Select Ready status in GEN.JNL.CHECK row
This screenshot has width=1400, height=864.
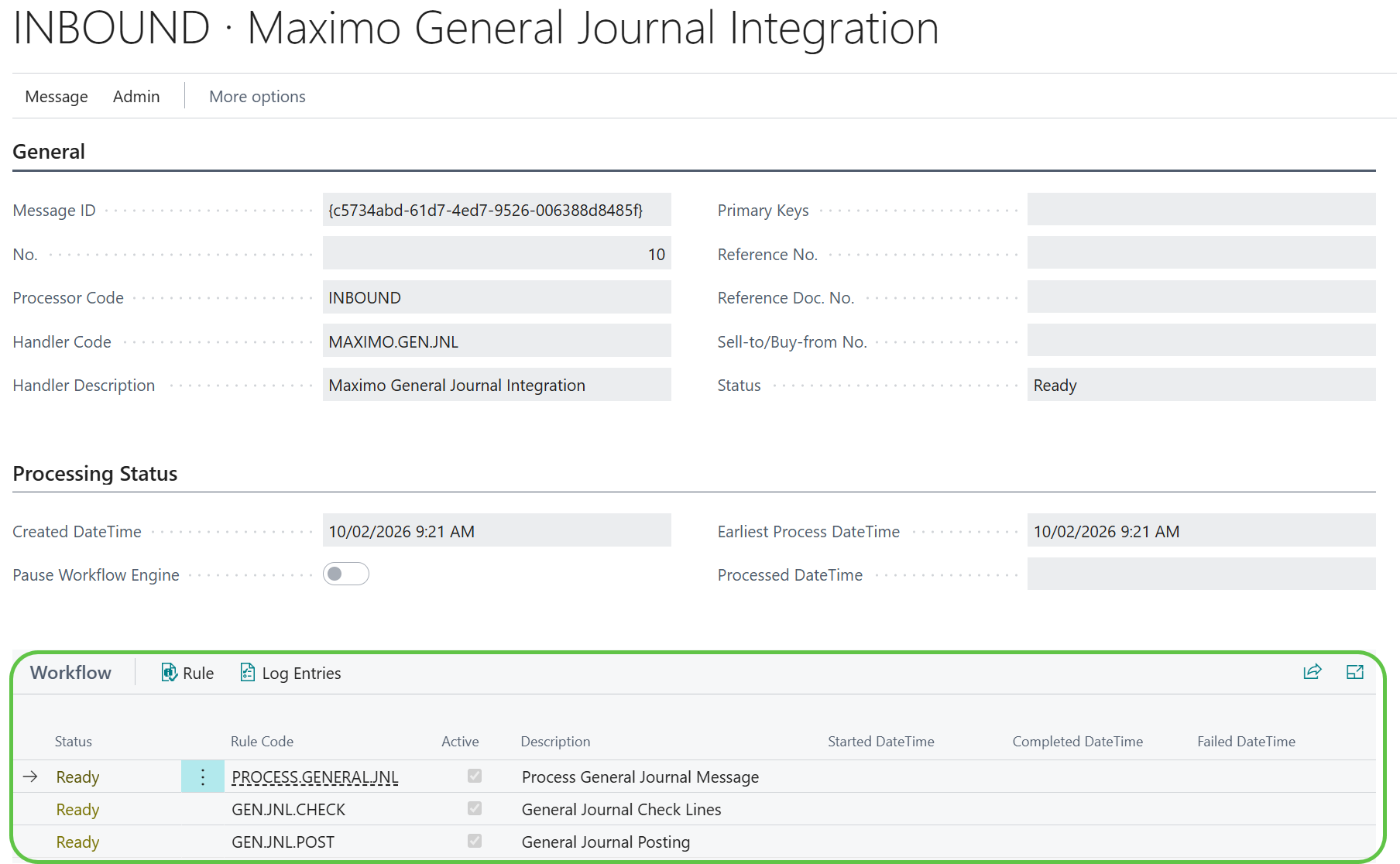tap(77, 810)
